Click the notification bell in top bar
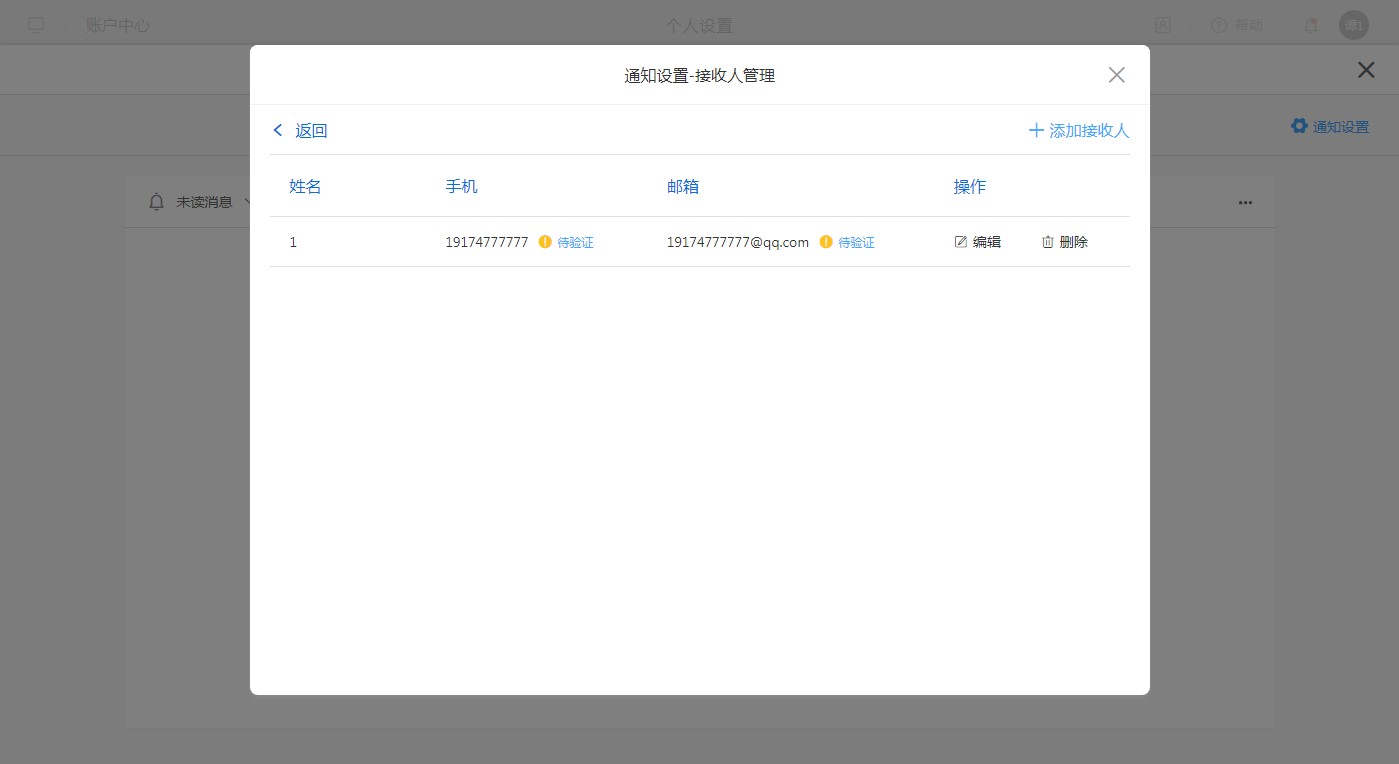 [1311, 26]
